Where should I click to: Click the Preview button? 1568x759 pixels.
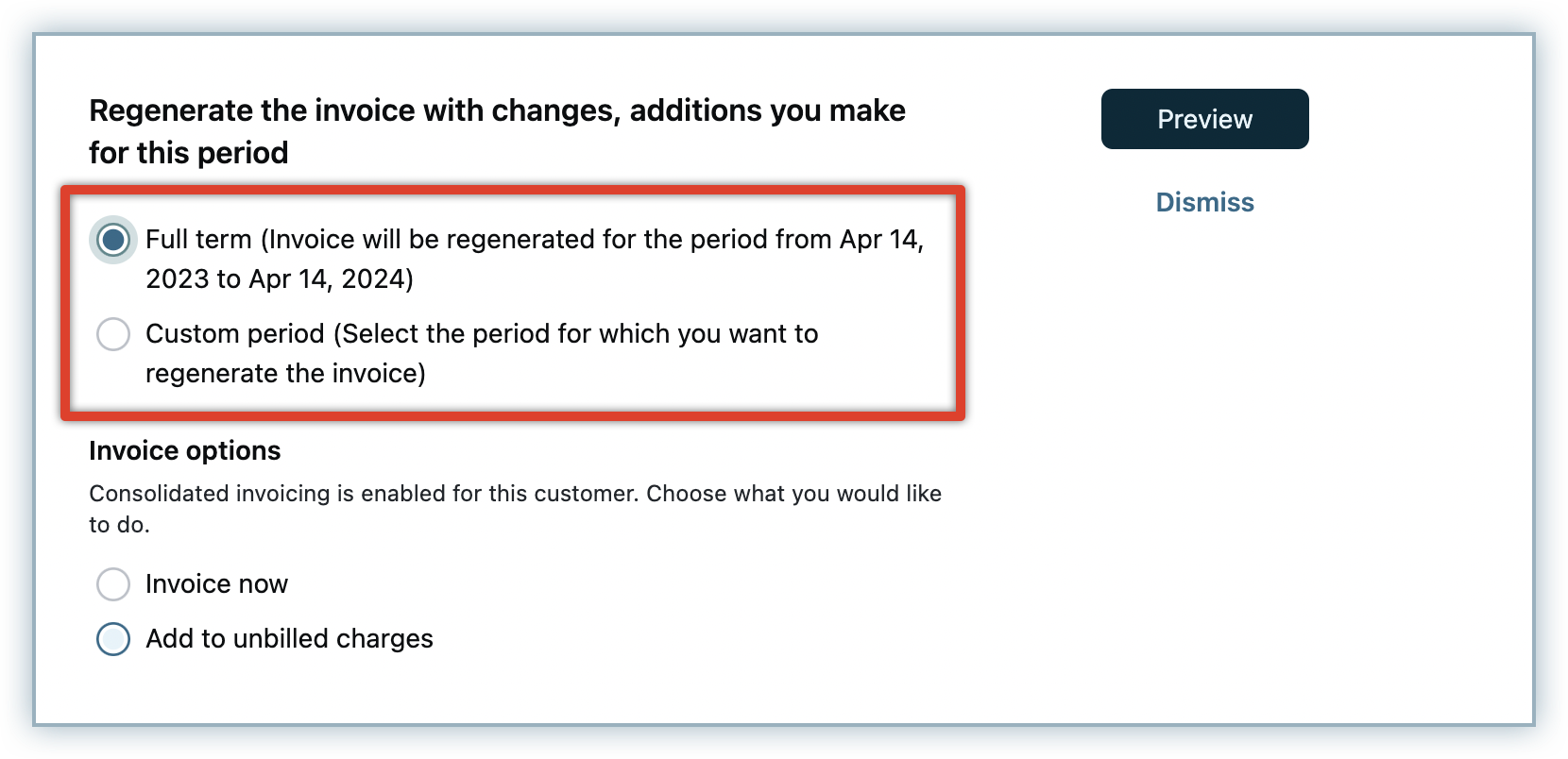tap(1204, 119)
